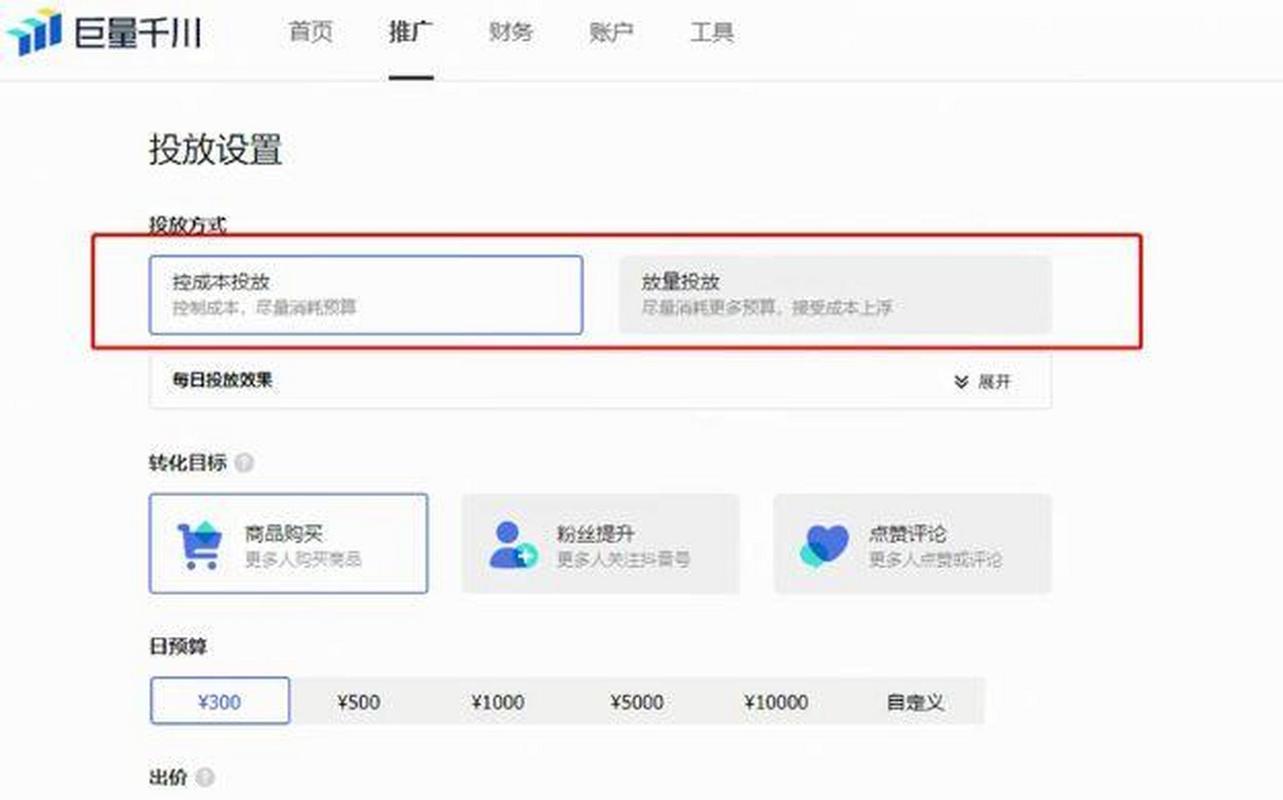Select 控成本投放 delivery mode
1283x800 pixels.
[366, 294]
